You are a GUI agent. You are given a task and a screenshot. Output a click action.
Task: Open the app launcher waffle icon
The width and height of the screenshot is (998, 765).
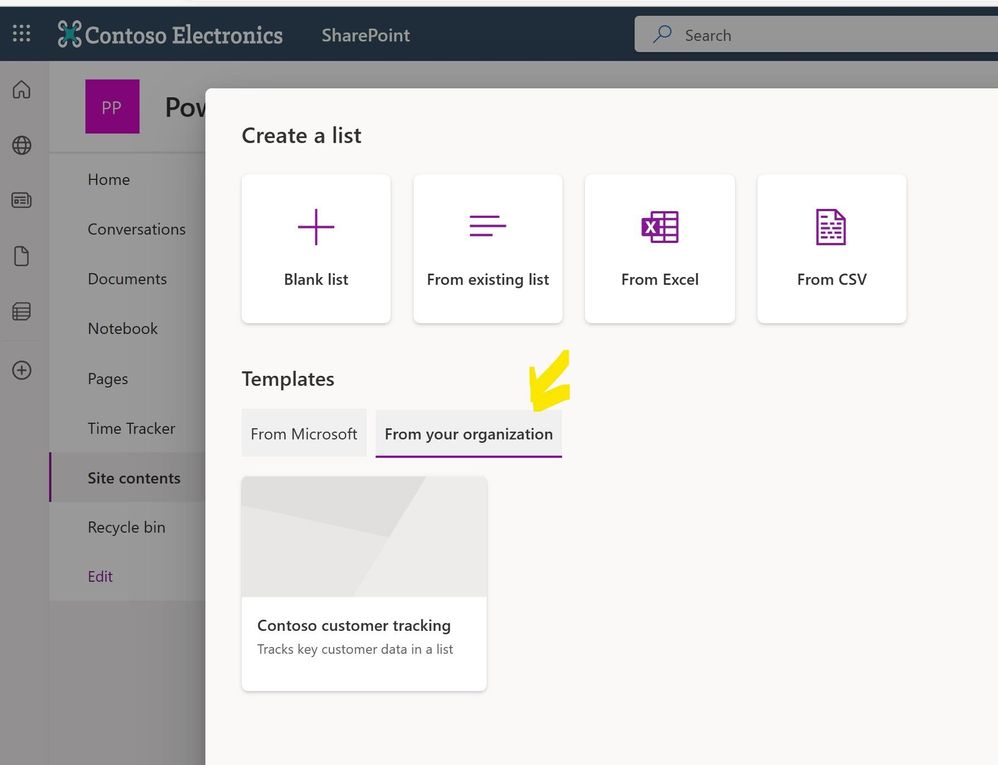[22, 33]
